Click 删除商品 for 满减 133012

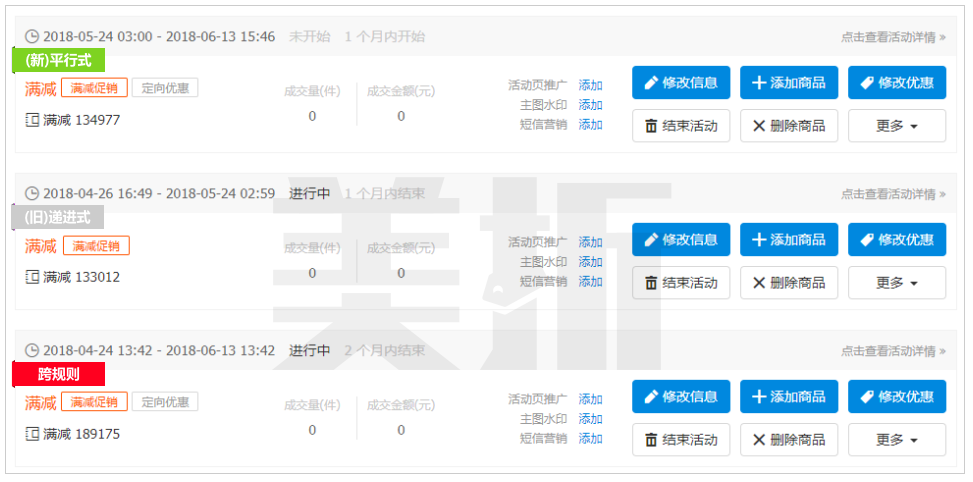coord(789,283)
